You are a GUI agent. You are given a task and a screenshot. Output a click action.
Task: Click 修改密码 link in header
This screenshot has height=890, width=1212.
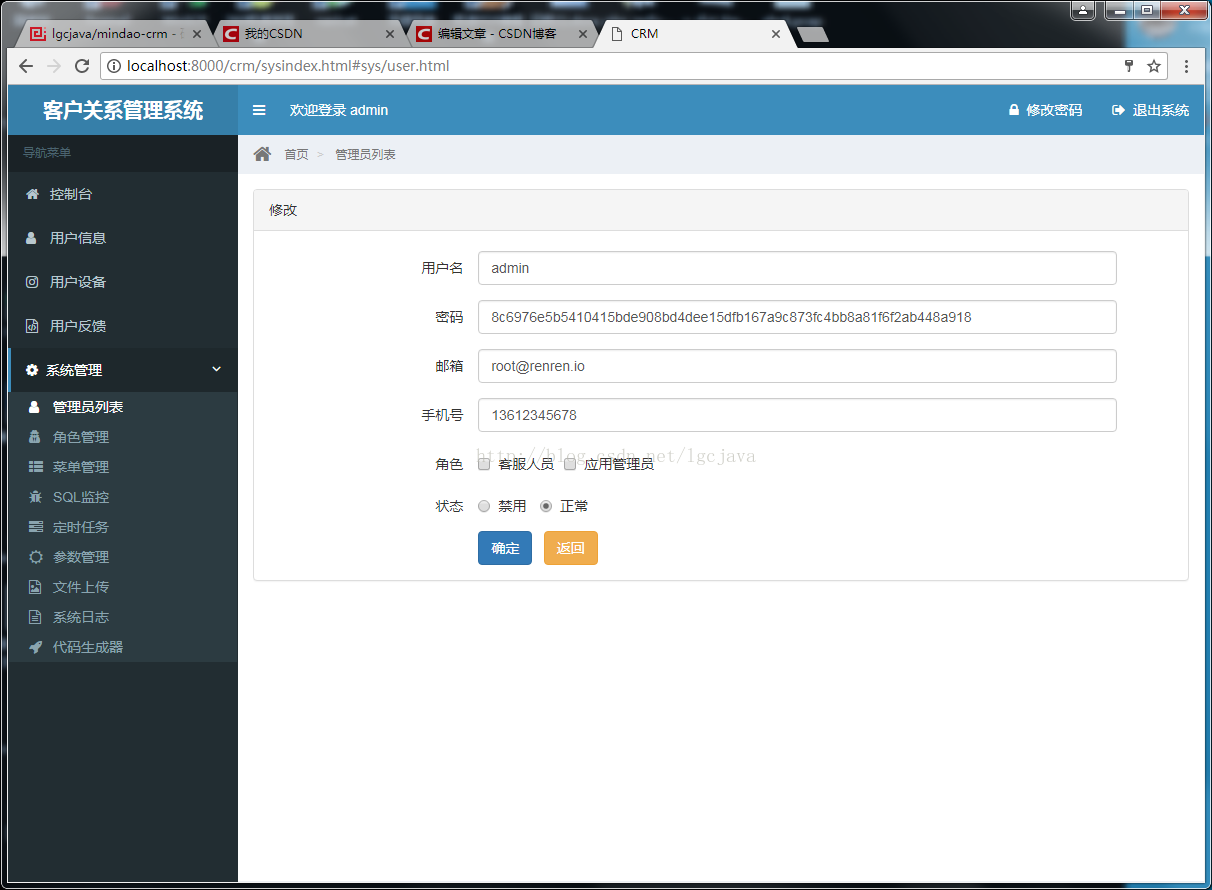1054,110
